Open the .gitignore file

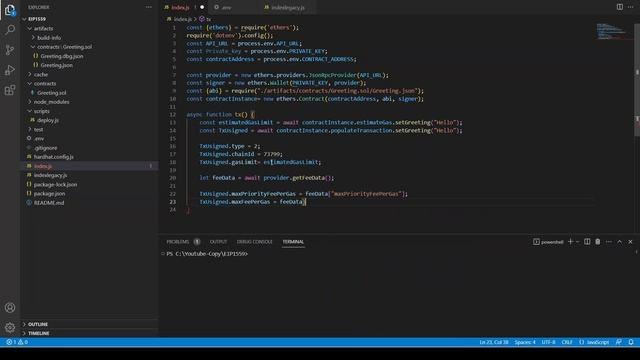click(x=45, y=148)
